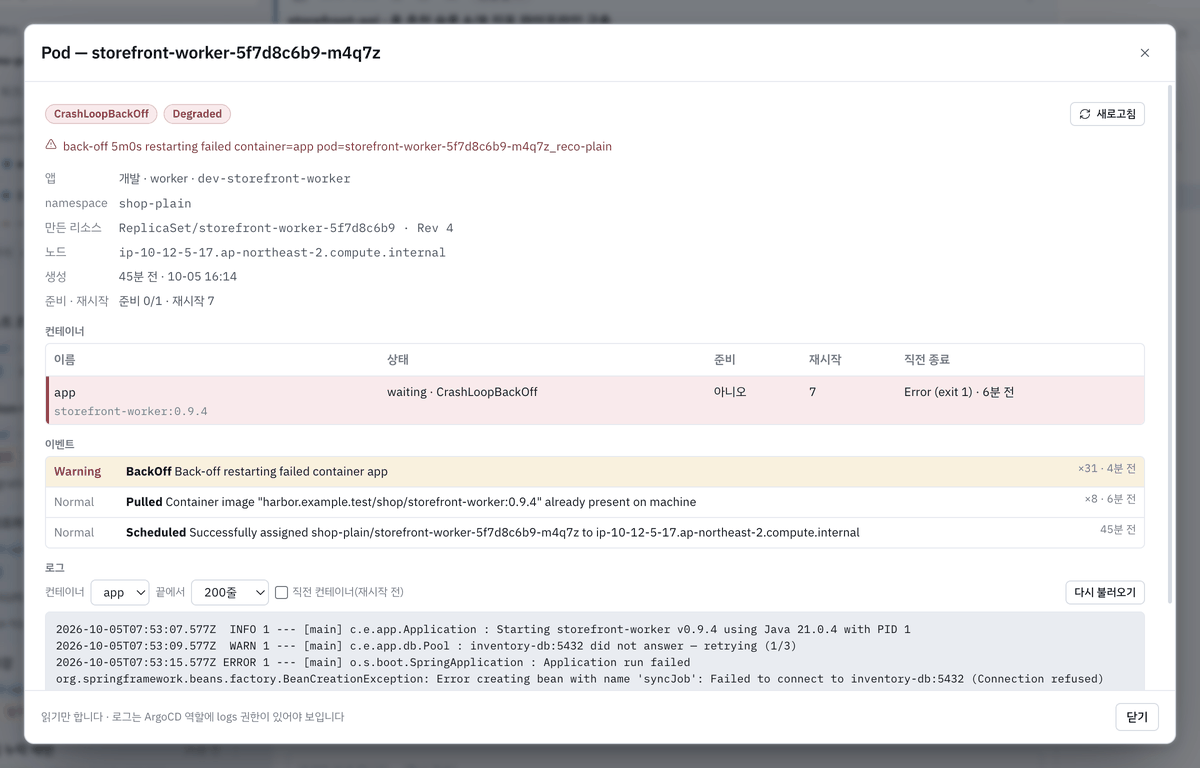Click the 상태 column header
This screenshot has width=1200, height=768.
pyautogui.click(x=398, y=360)
